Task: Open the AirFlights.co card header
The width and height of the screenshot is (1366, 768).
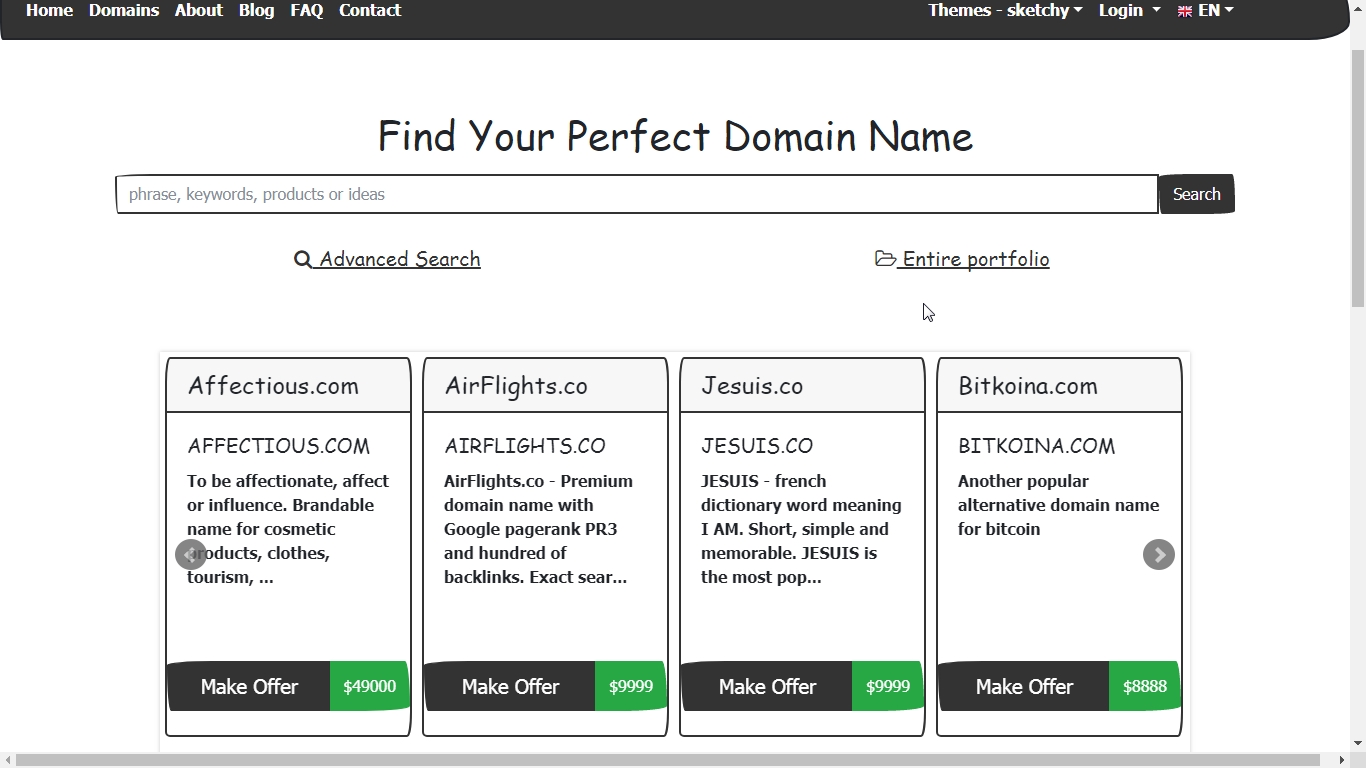Action: [545, 386]
